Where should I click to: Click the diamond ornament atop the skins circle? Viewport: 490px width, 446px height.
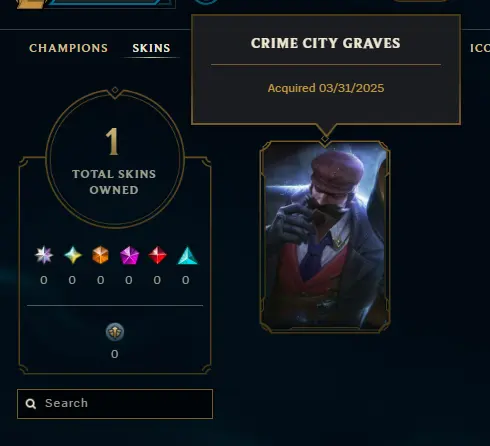tap(115, 90)
